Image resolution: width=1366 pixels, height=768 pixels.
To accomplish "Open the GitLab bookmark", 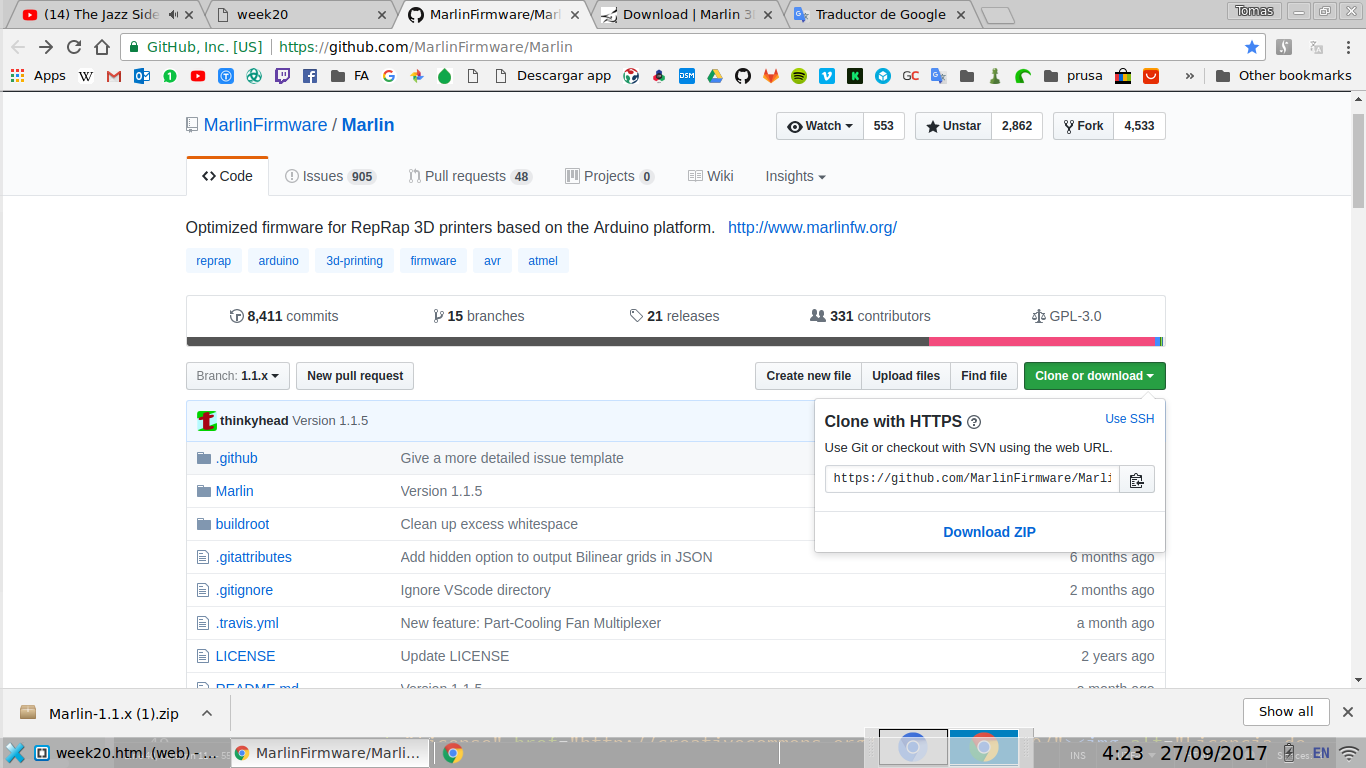I will 771,76.
